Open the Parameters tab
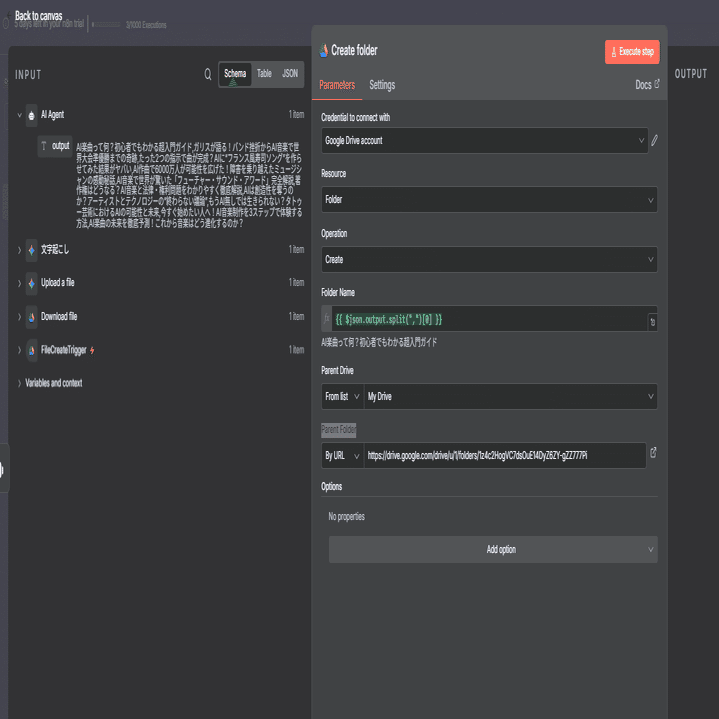Screen dimensions: 719x719 337,85
